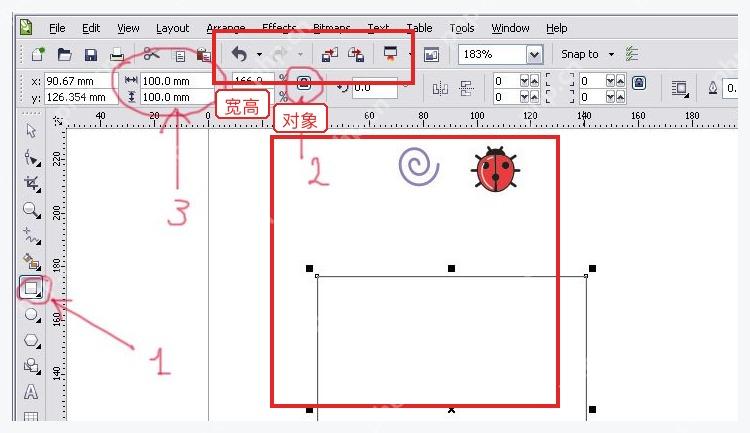Select the purple spiral object
The width and height of the screenshot is (750, 433).
[x=419, y=167]
